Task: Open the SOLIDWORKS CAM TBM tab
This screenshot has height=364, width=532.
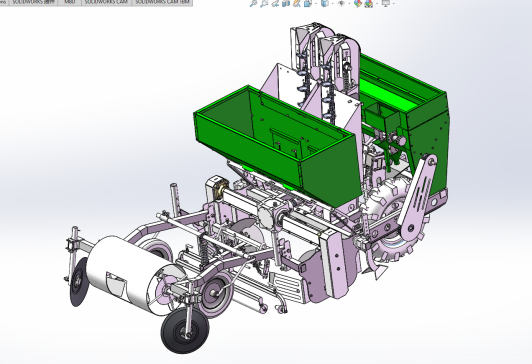Action: click(x=162, y=2)
